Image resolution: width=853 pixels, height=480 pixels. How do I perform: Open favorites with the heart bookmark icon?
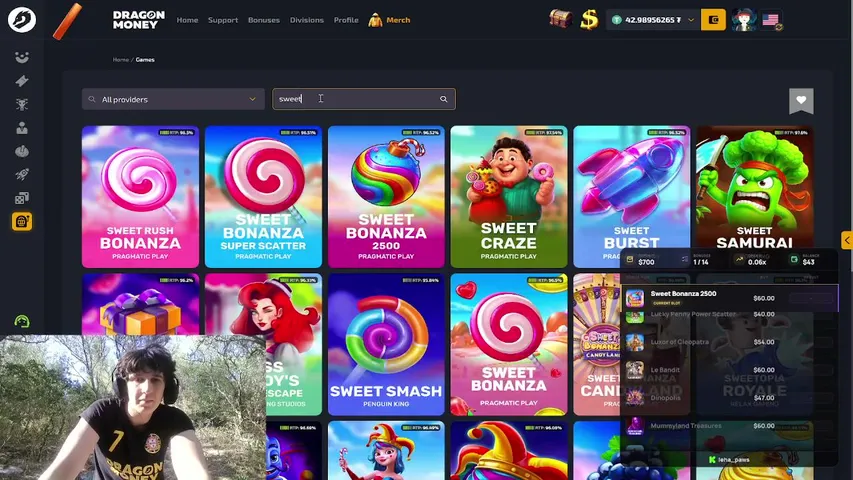[x=801, y=101]
